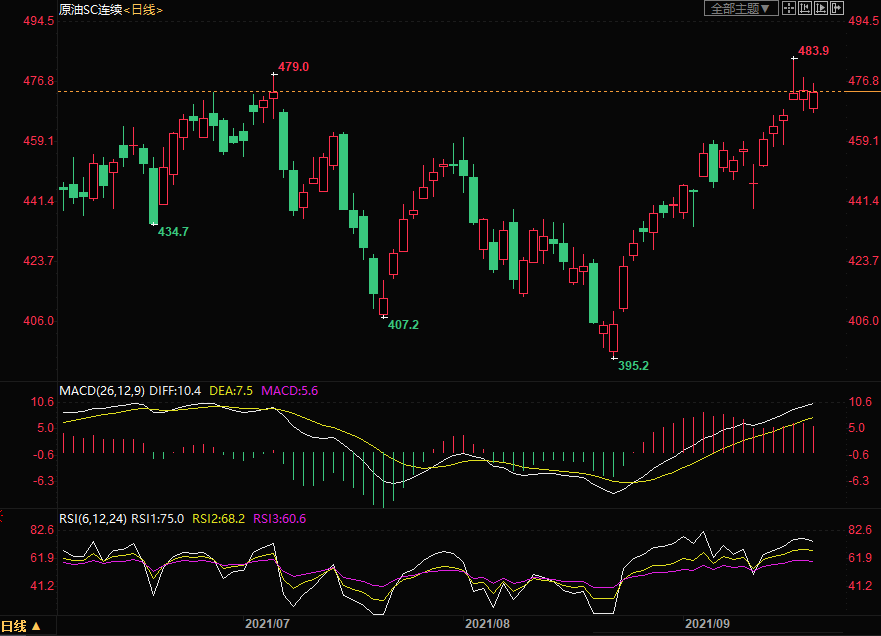881x636 pixels.
Task: Click the 原油SC连续 contract name
Action: click(x=89, y=9)
